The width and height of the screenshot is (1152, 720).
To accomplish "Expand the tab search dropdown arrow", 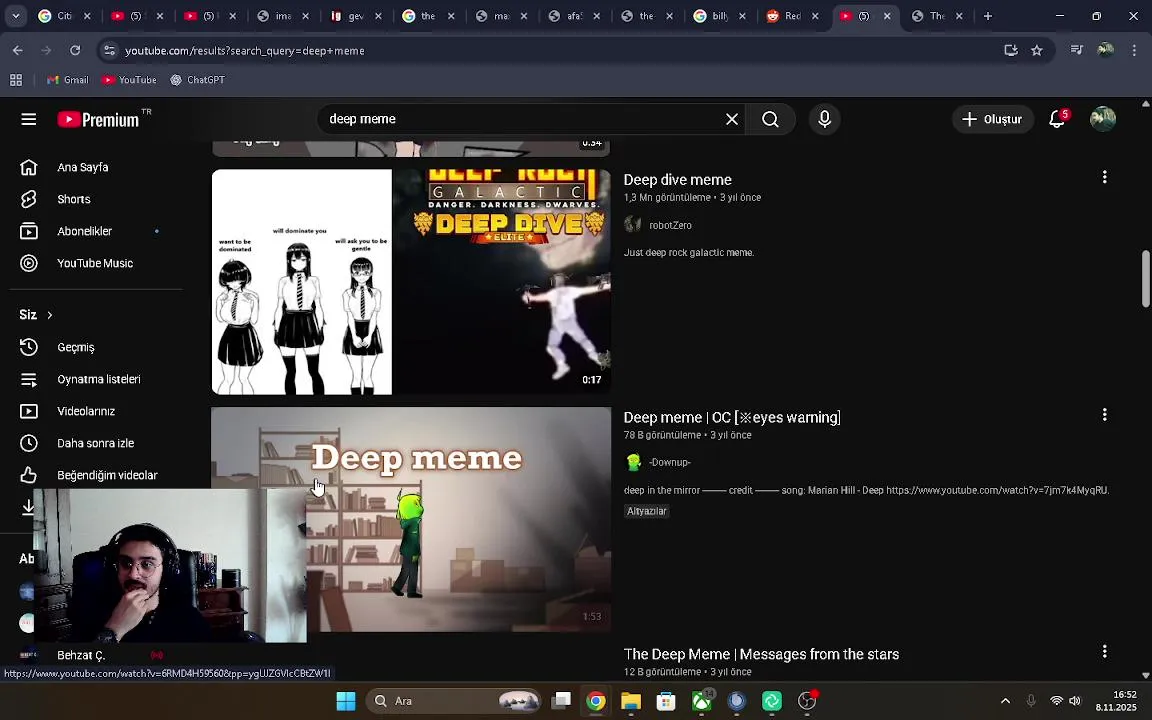I will coord(15,15).
